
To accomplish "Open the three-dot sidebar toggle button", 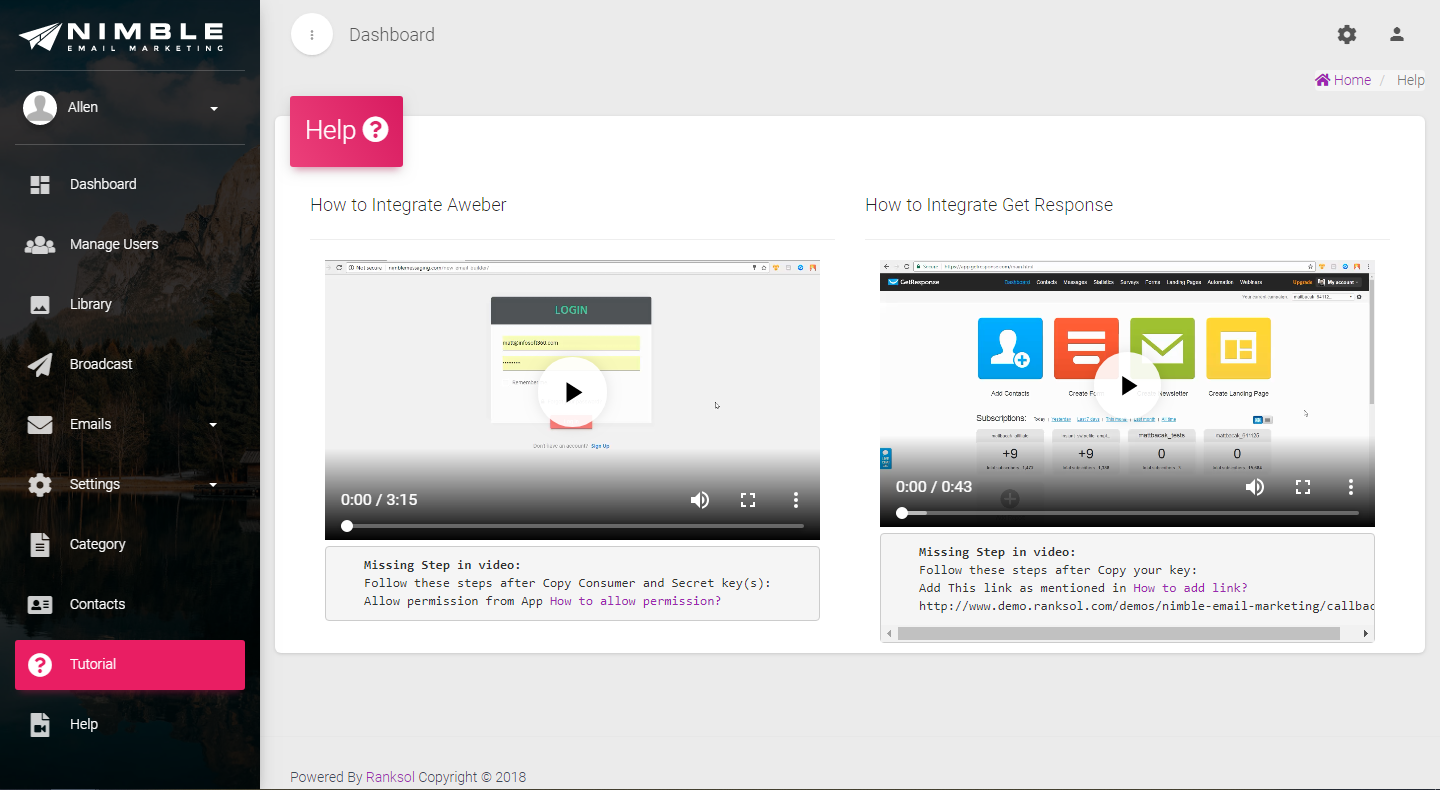I will coord(312,35).
